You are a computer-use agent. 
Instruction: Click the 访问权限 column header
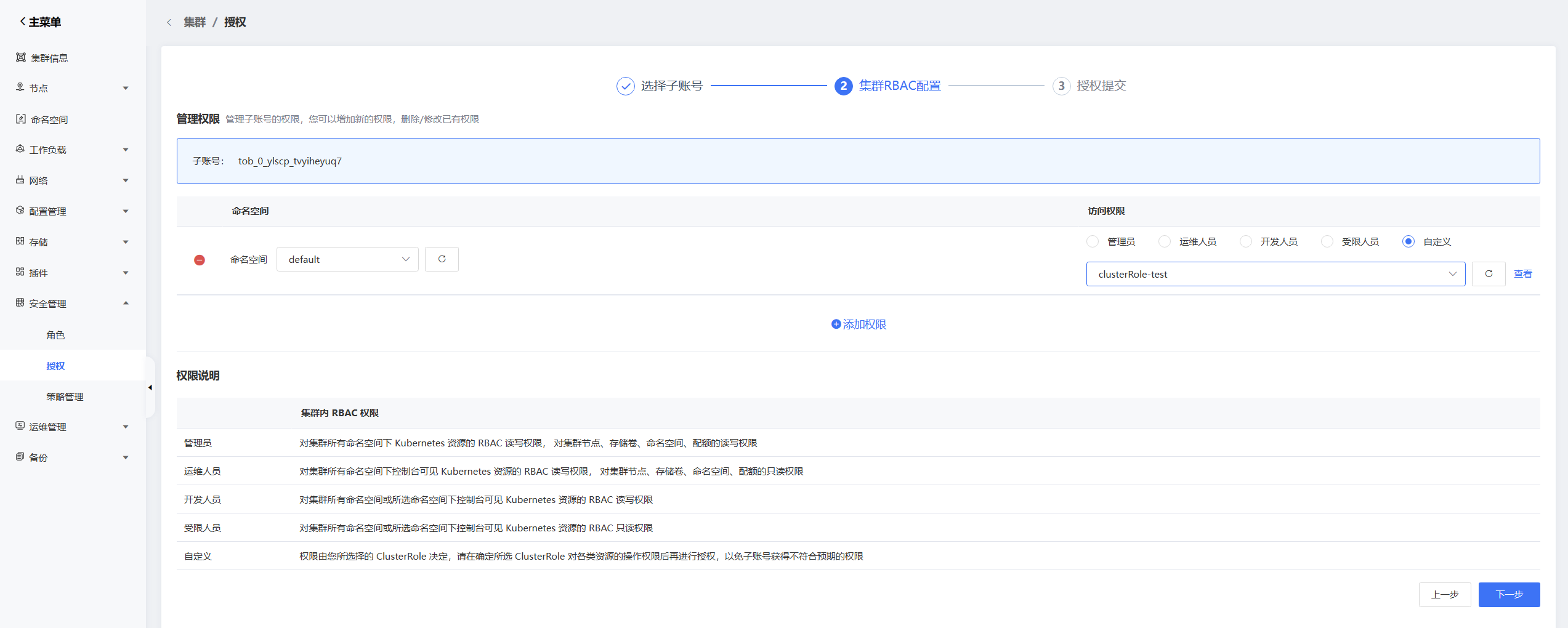point(1106,211)
